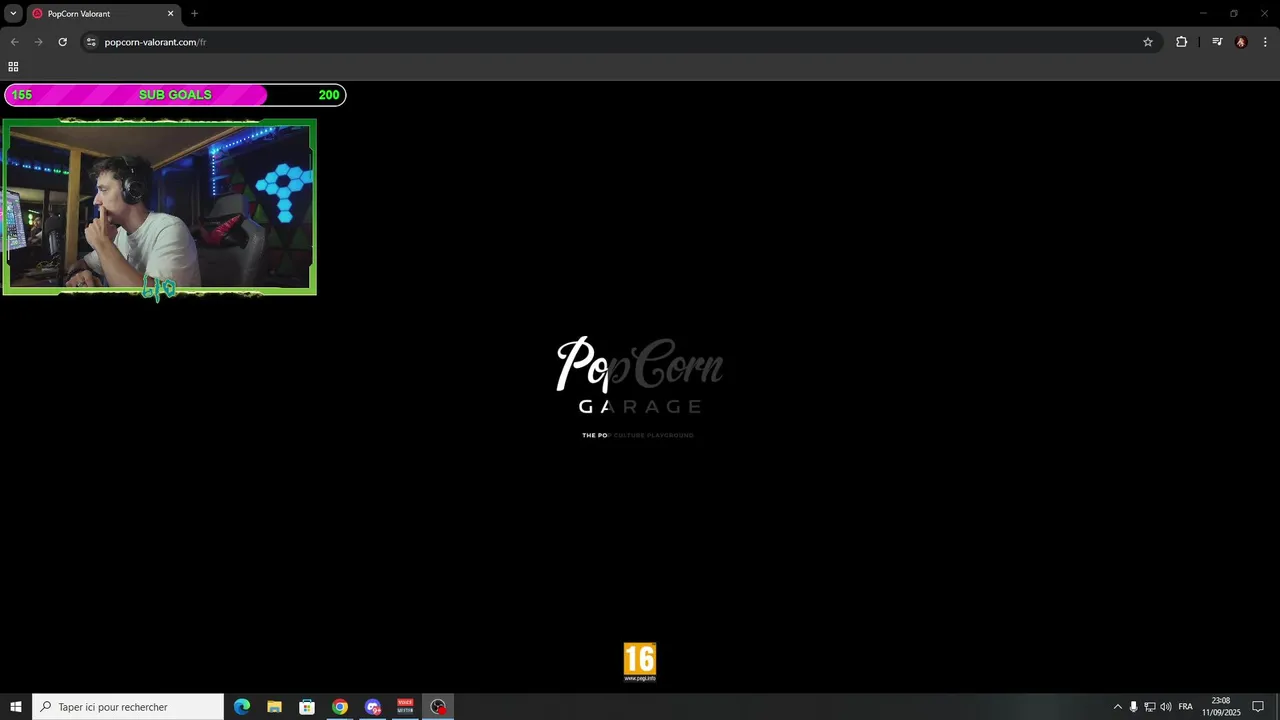Select the PopCorn Valorant tab

pyautogui.click(x=104, y=14)
